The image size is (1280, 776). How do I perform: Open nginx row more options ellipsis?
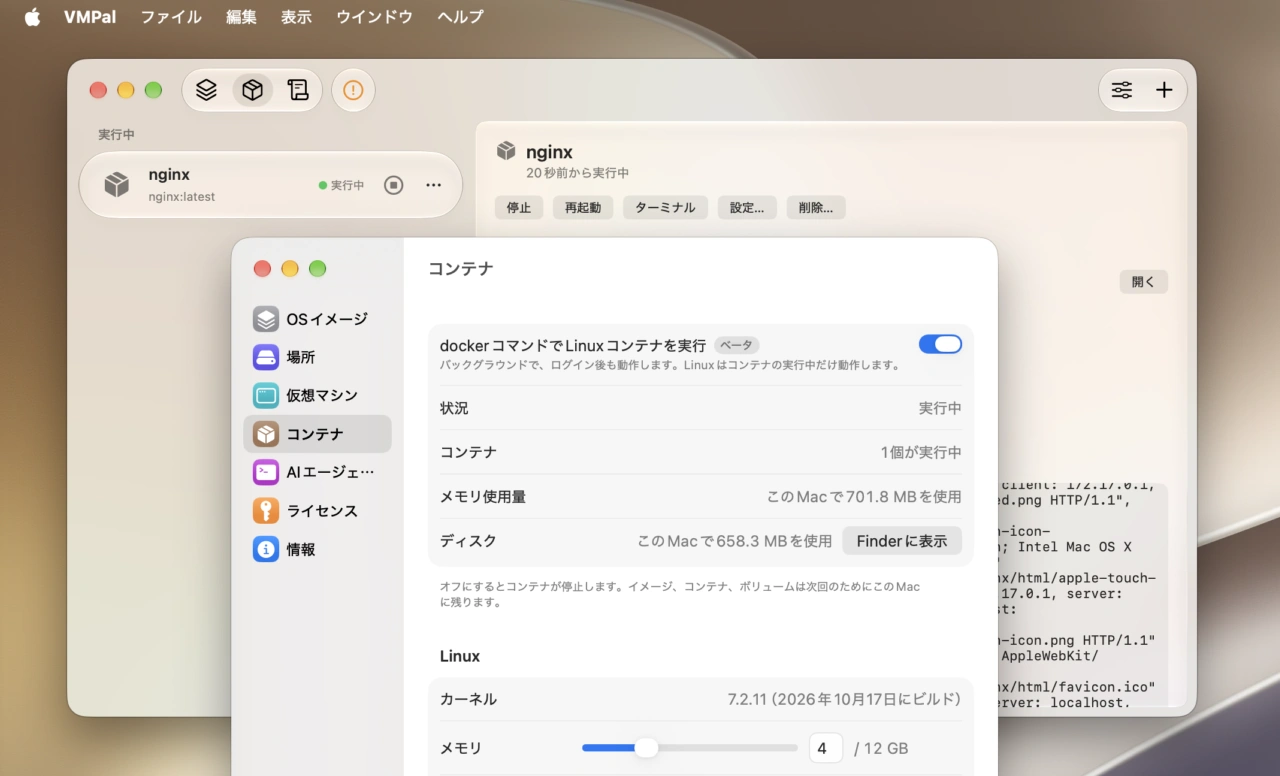tap(433, 185)
